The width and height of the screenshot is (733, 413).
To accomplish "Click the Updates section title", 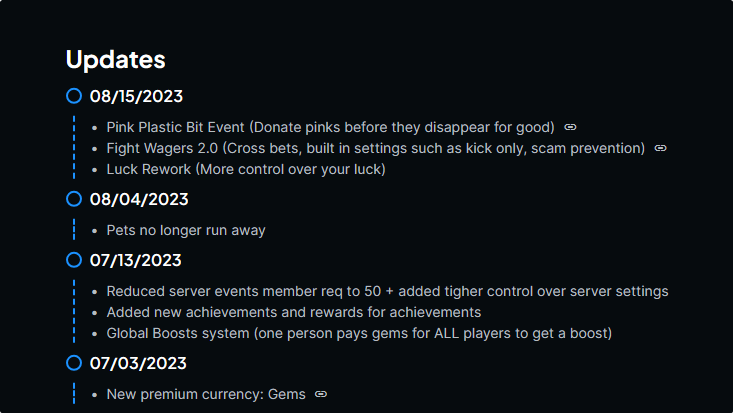I will (x=115, y=59).
